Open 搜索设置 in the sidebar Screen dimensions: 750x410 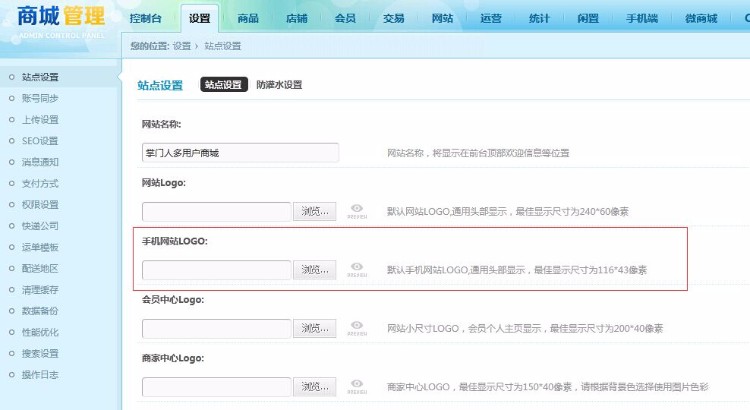click(40, 354)
